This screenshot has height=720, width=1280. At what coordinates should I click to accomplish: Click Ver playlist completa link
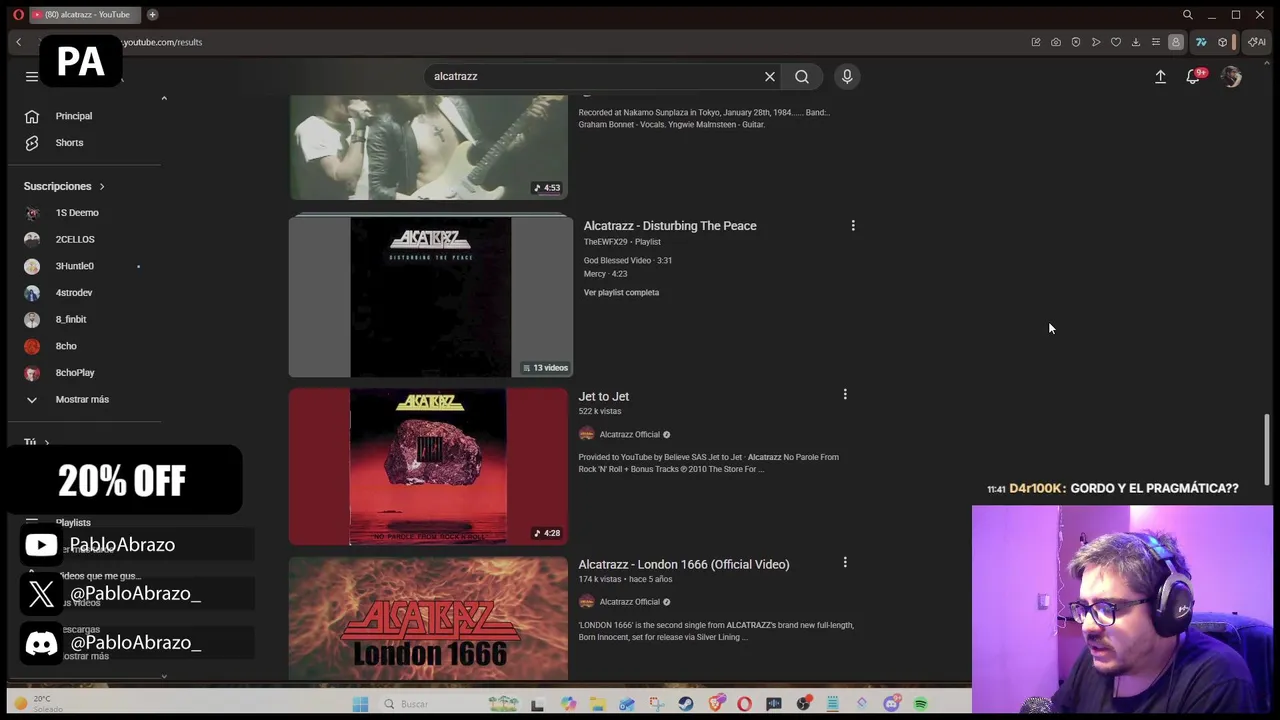(x=621, y=293)
